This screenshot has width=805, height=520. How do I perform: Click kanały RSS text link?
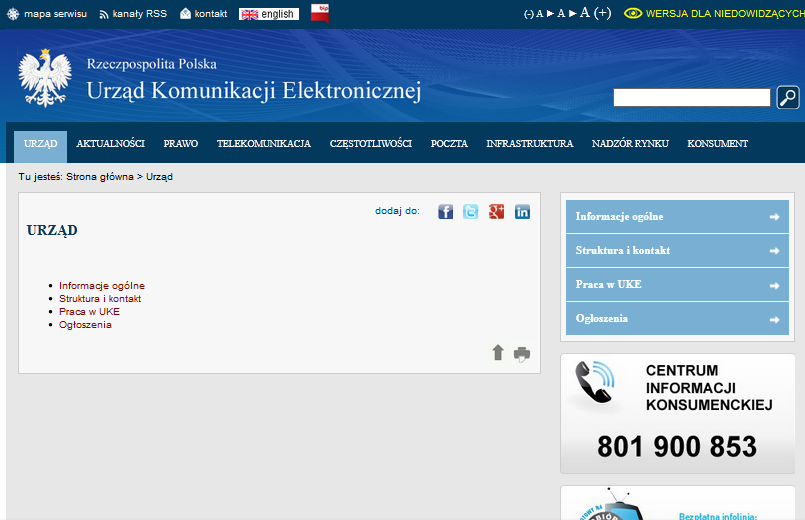(140, 14)
